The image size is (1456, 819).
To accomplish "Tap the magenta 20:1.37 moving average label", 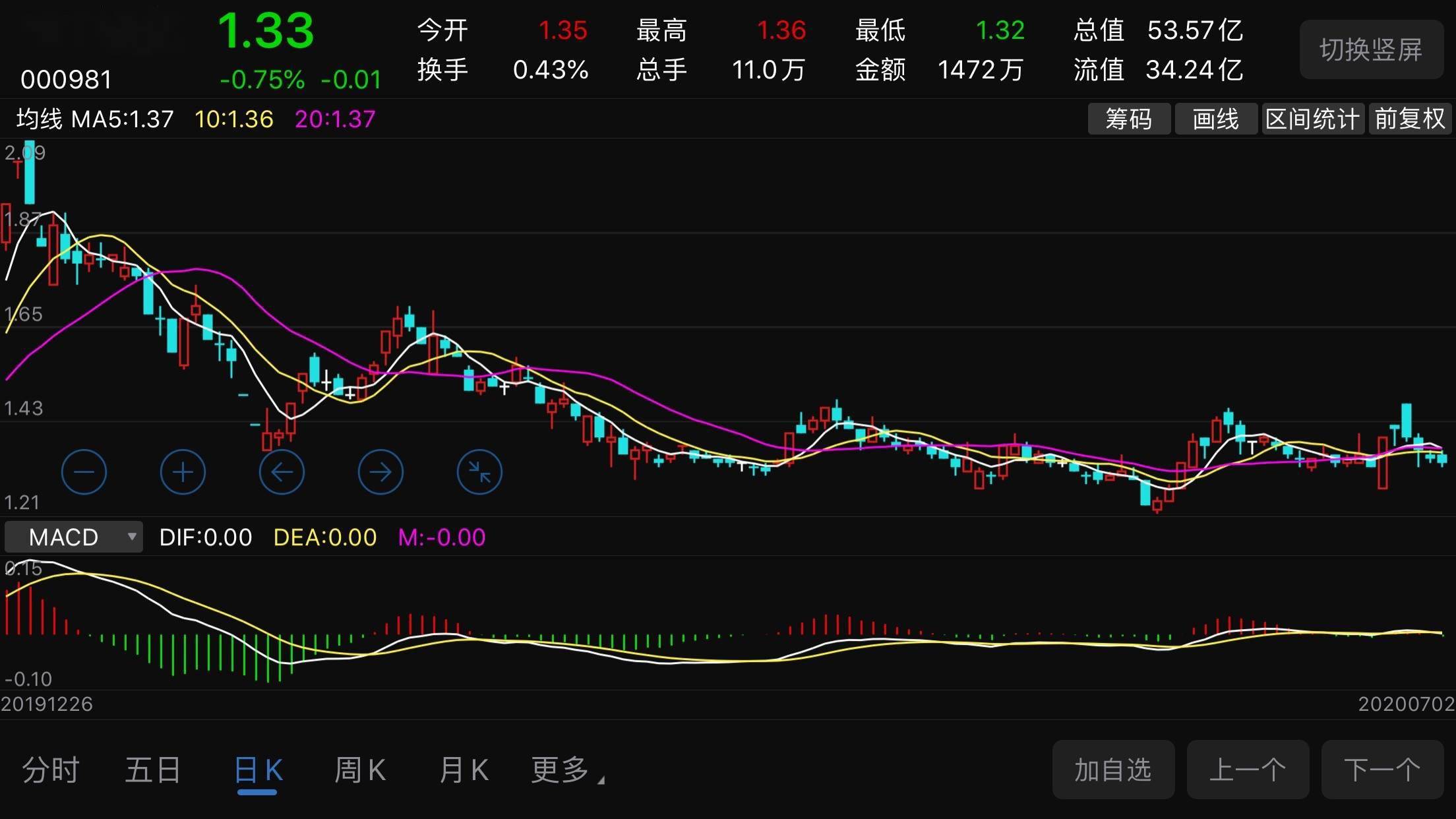I will click(x=335, y=119).
